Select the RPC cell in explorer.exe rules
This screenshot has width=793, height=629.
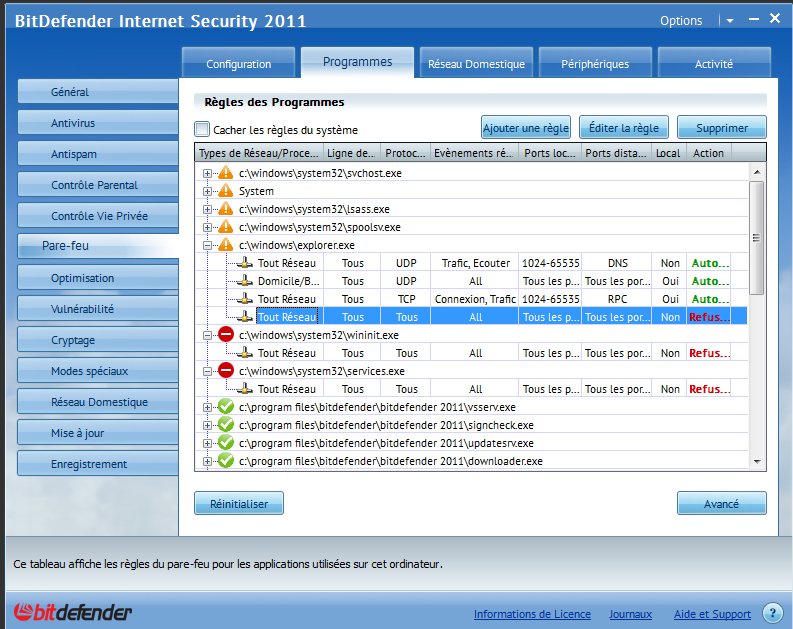tap(617, 299)
